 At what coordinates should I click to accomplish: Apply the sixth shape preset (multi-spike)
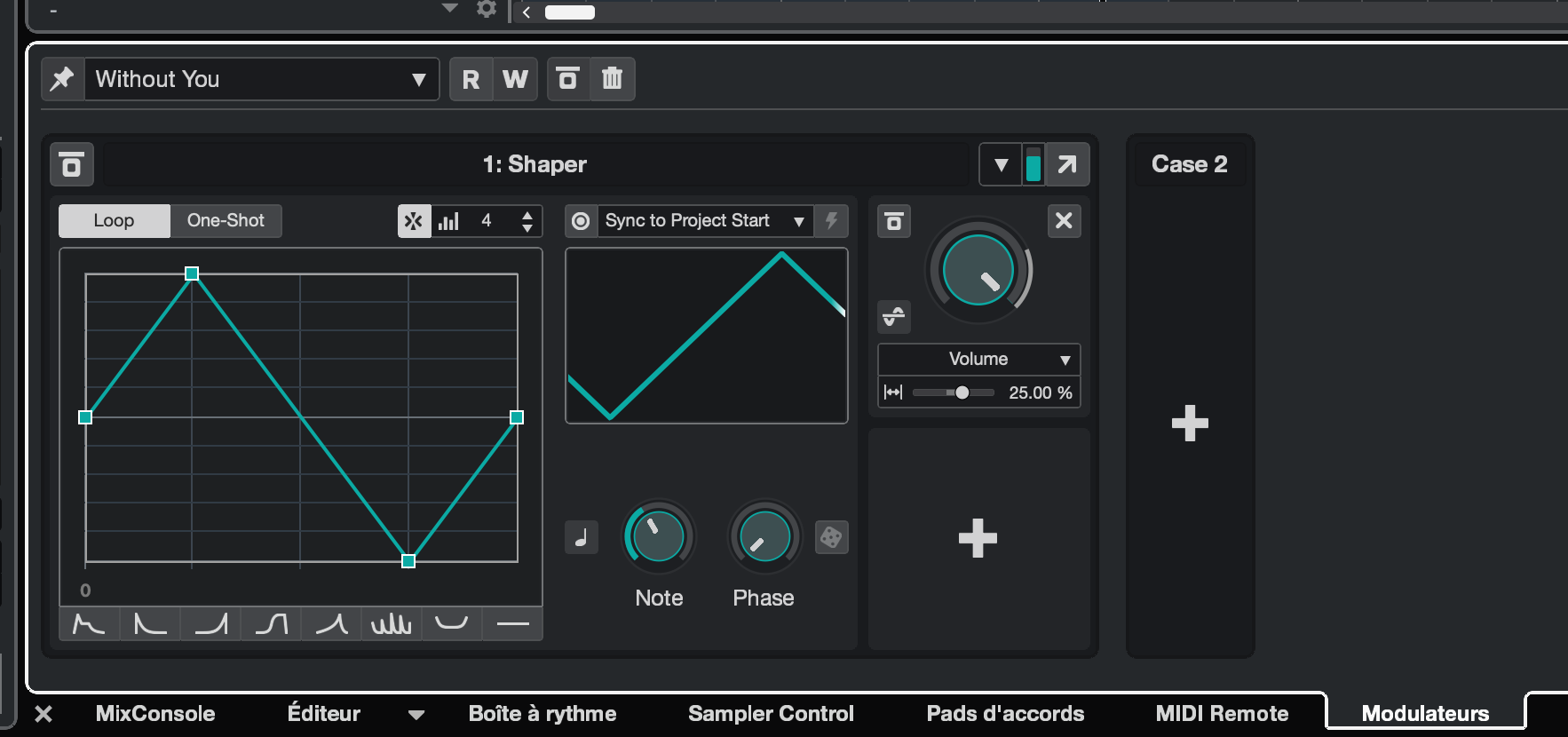pyautogui.click(x=392, y=624)
